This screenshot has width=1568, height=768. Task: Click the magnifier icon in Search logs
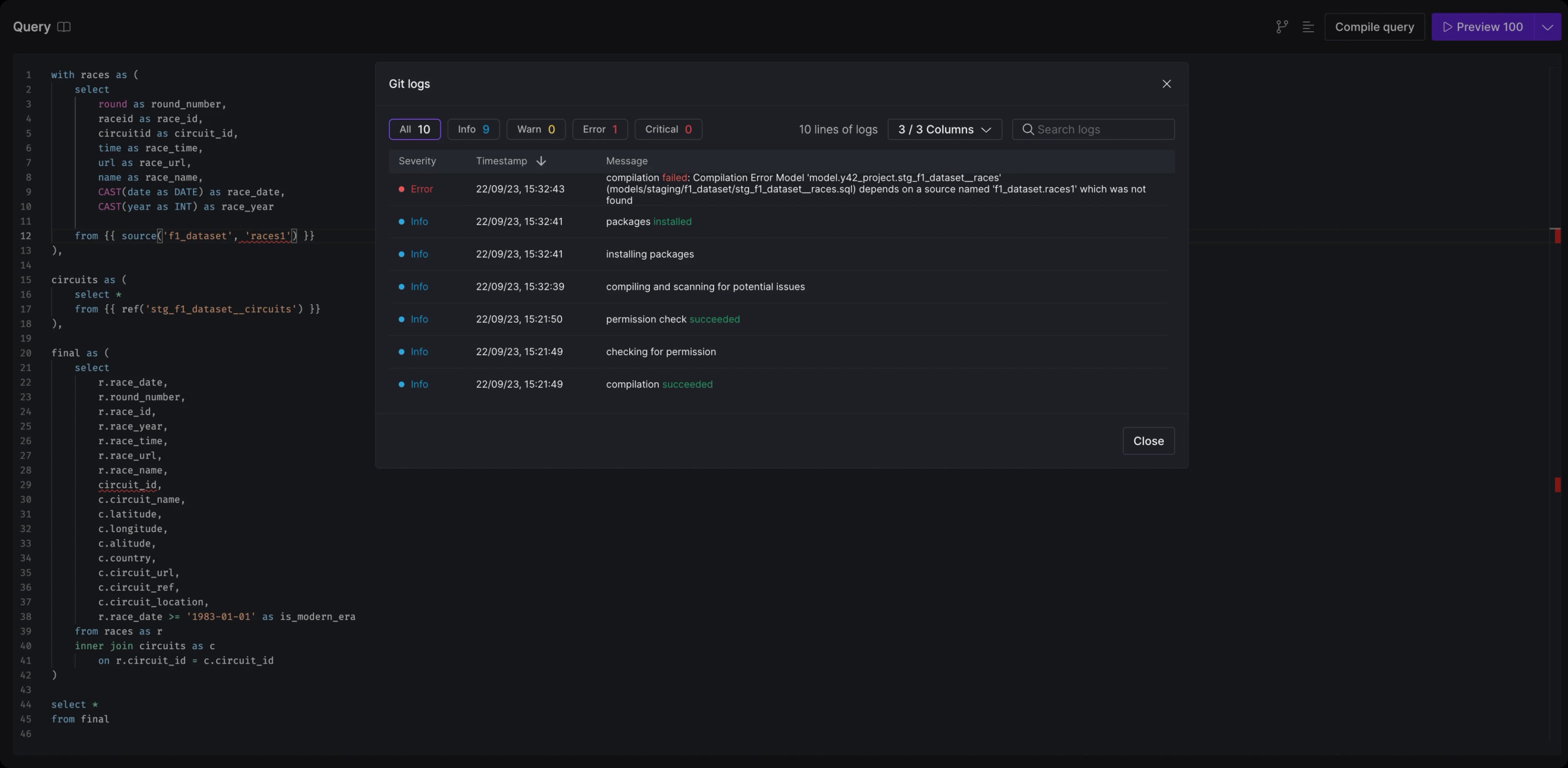(x=1027, y=129)
